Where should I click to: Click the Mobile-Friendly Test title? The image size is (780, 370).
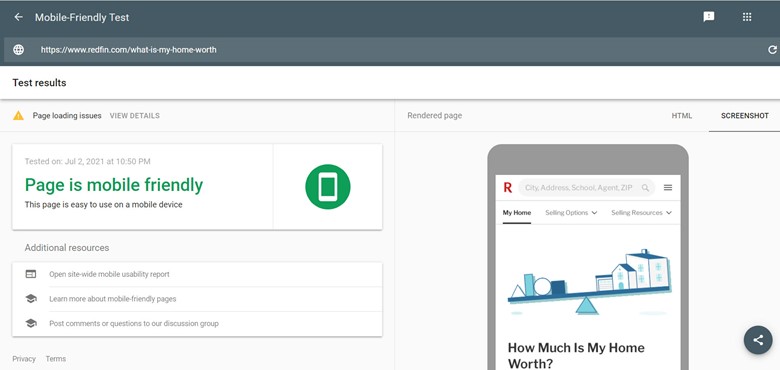pyautogui.click(x=82, y=17)
